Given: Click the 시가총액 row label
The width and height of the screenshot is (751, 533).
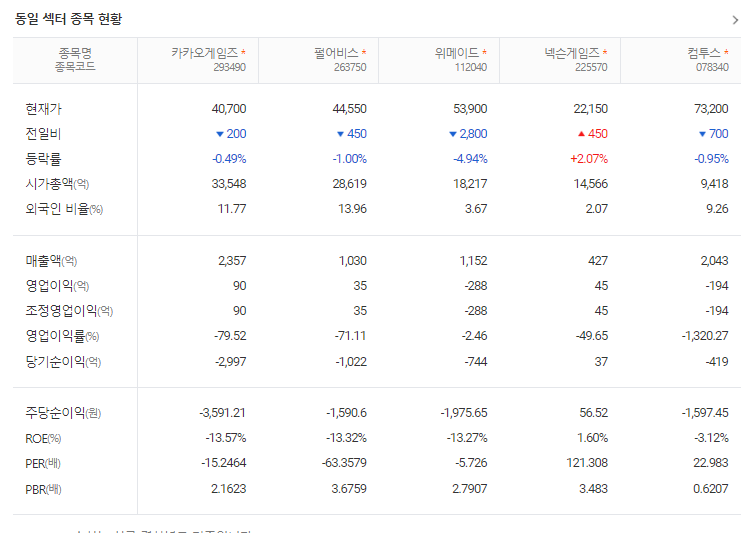Looking at the screenshot, I should pyautogui.click(x=57, y=184).
